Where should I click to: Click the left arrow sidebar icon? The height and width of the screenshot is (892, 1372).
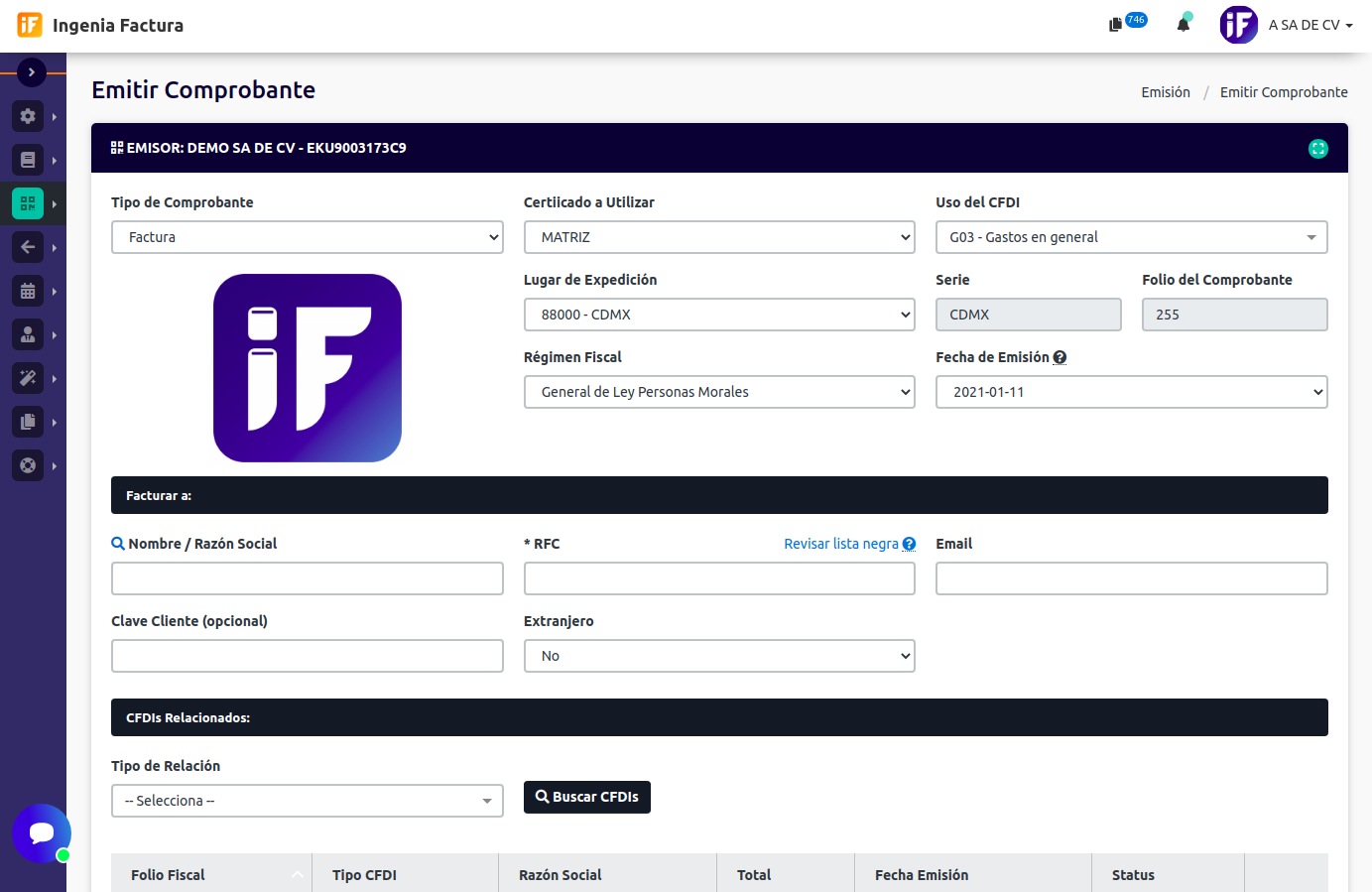pyautogui.click(x=28, y=247)
